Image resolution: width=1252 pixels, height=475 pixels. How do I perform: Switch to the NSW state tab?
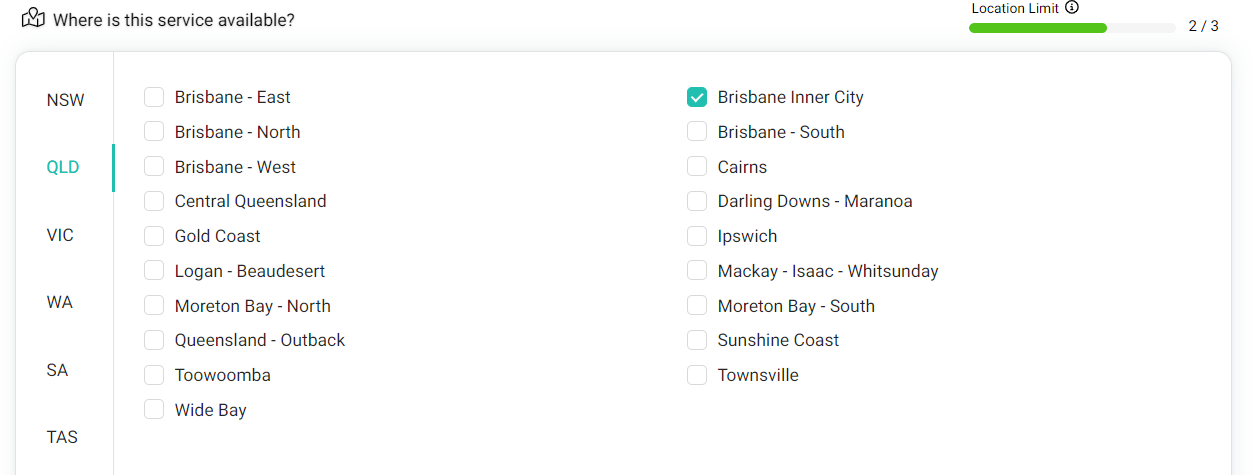[x=66, y=100]
